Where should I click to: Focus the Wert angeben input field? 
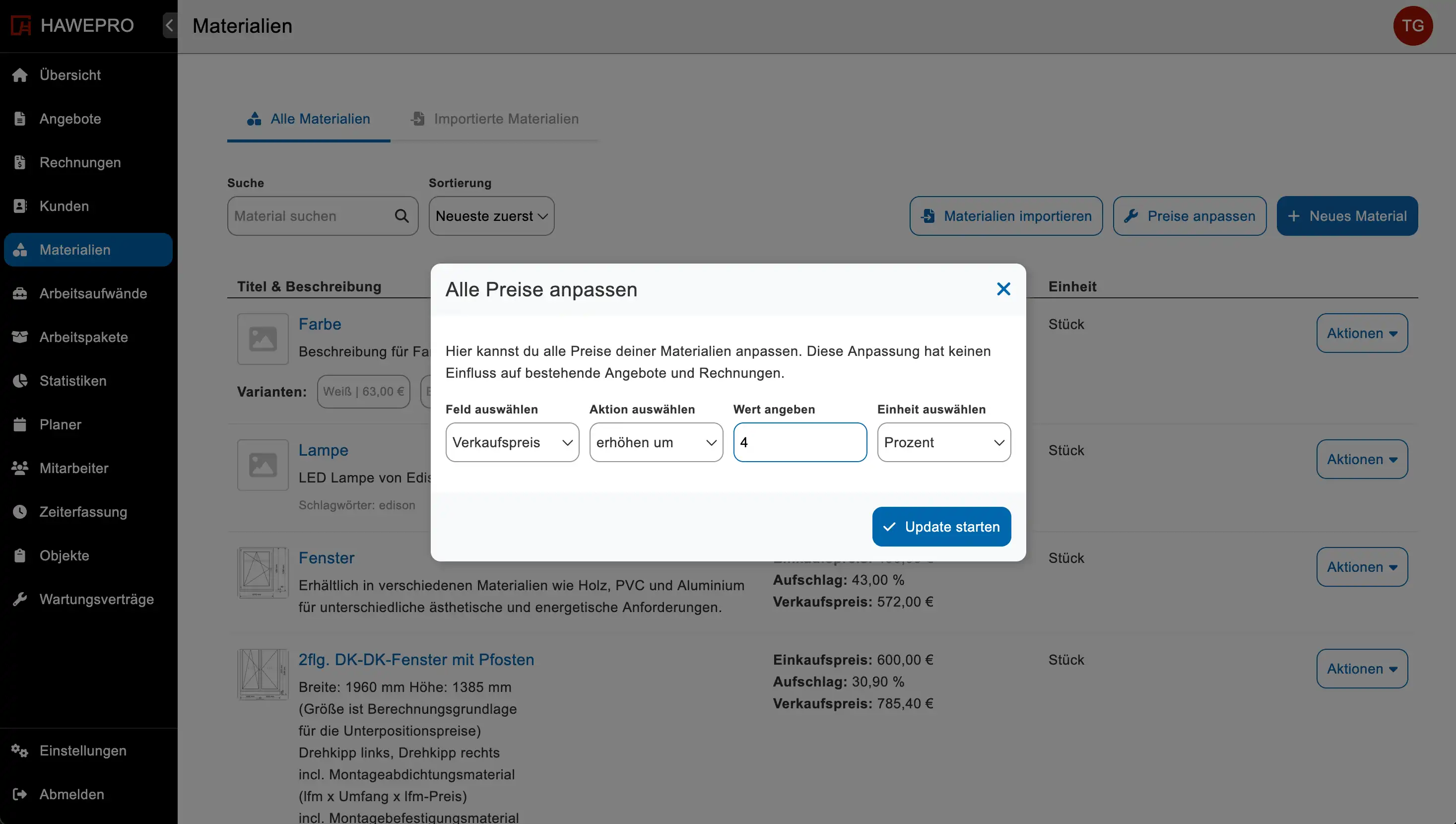tap(799, 443)
